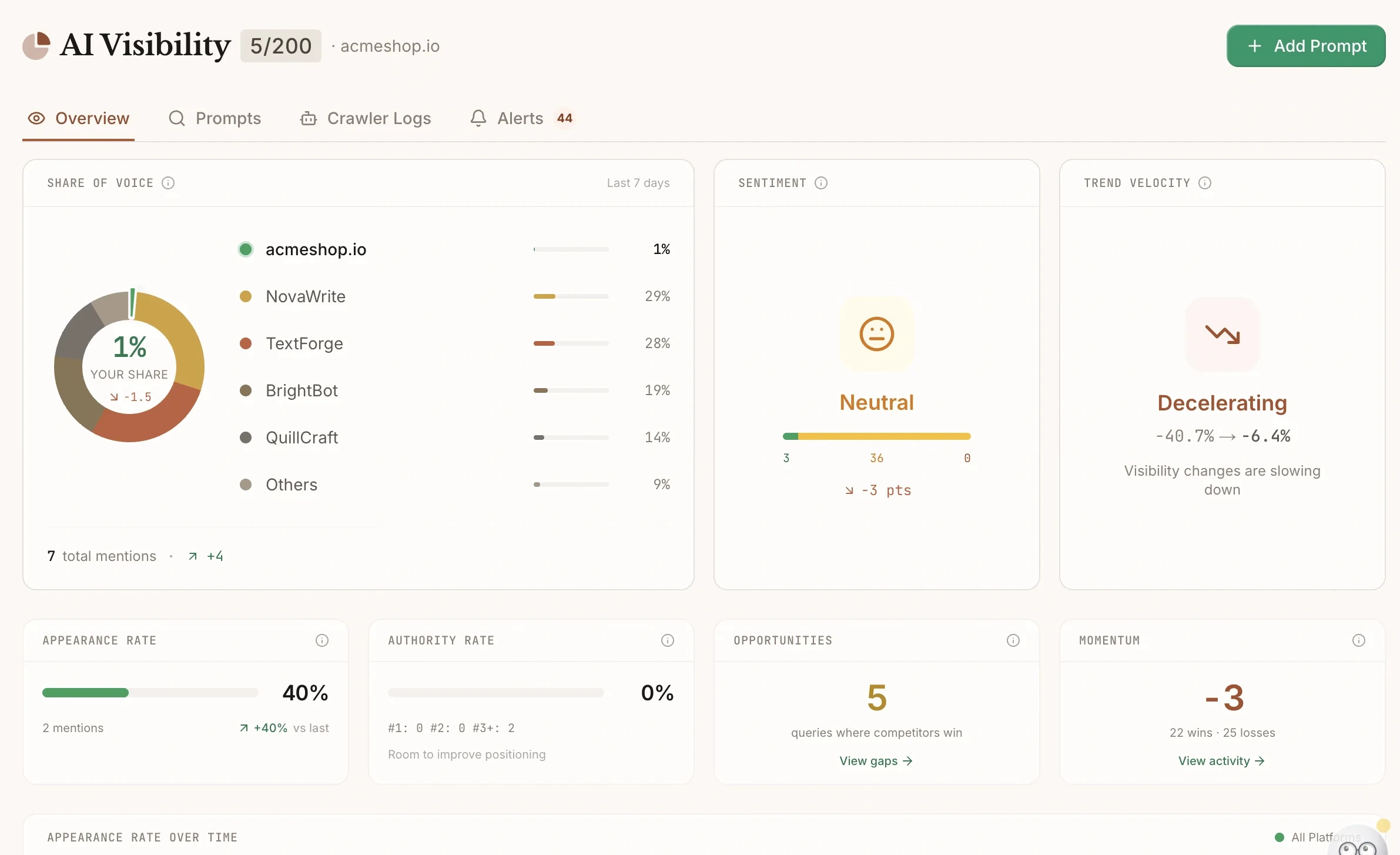Click the Trend Velocity info icon

coord(1205,183)
